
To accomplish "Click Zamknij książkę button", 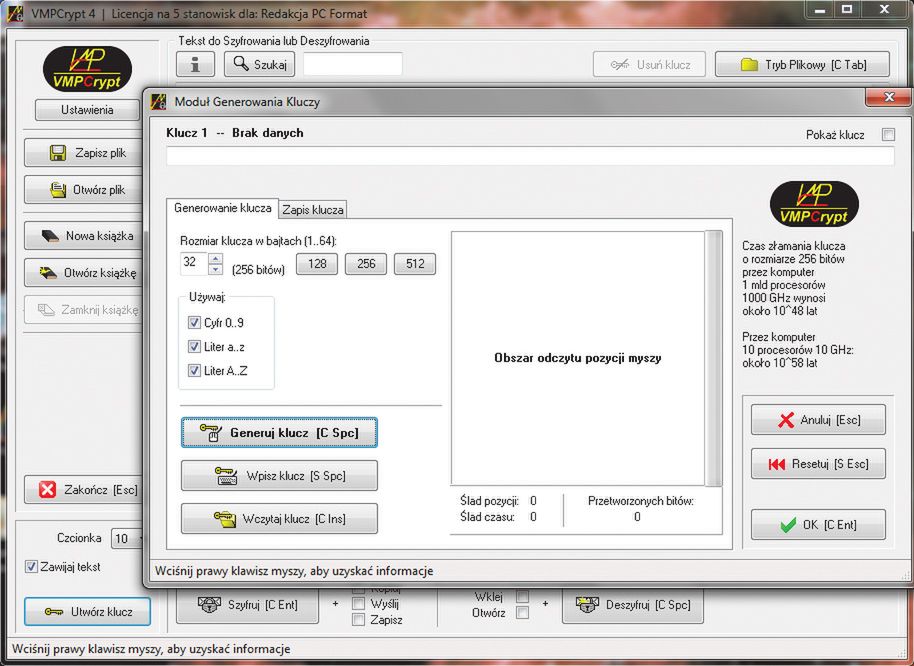I will tap(83, 309).
